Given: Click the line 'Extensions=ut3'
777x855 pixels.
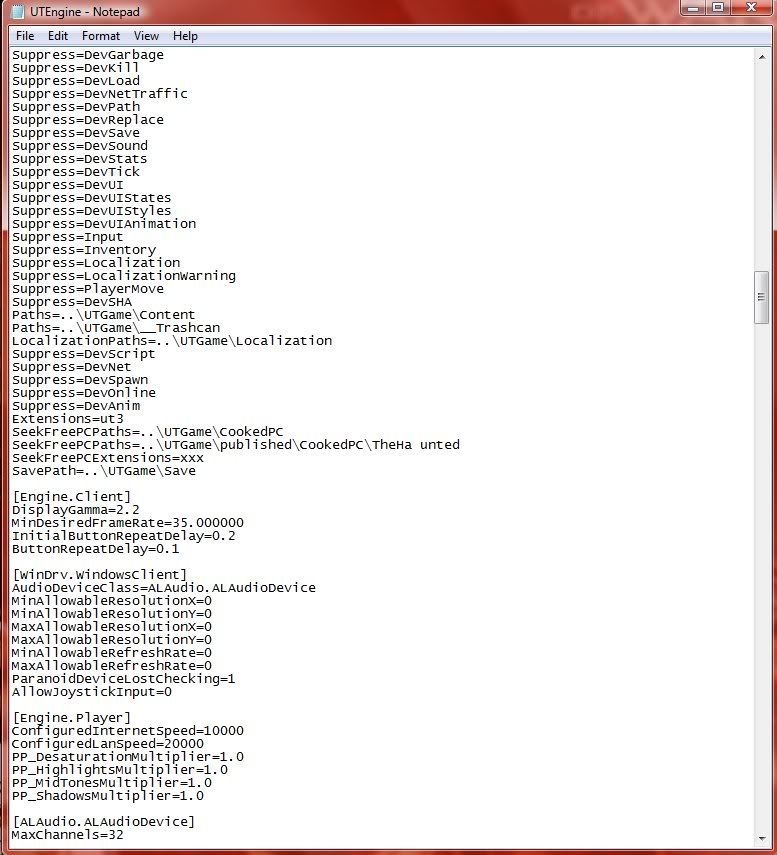Looking at the screenshot, I should click(x=68, y=419).
